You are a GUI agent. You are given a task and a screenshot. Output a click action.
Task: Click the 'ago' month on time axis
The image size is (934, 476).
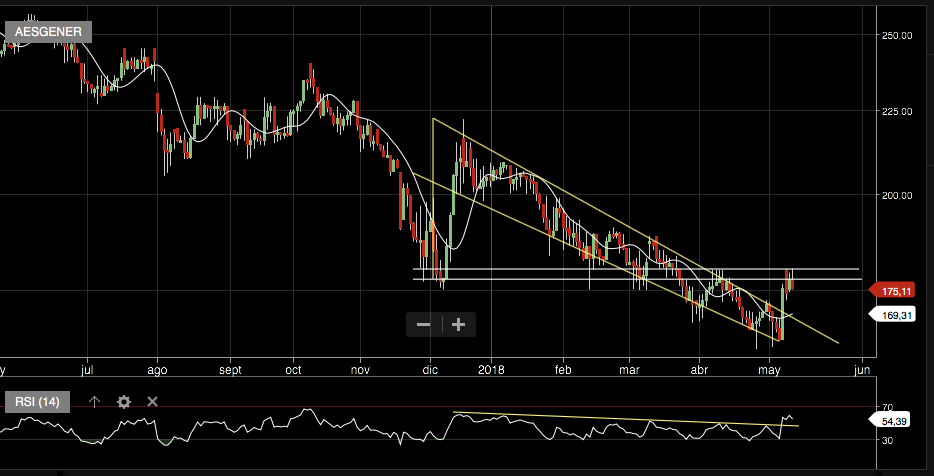click(157, 369)
